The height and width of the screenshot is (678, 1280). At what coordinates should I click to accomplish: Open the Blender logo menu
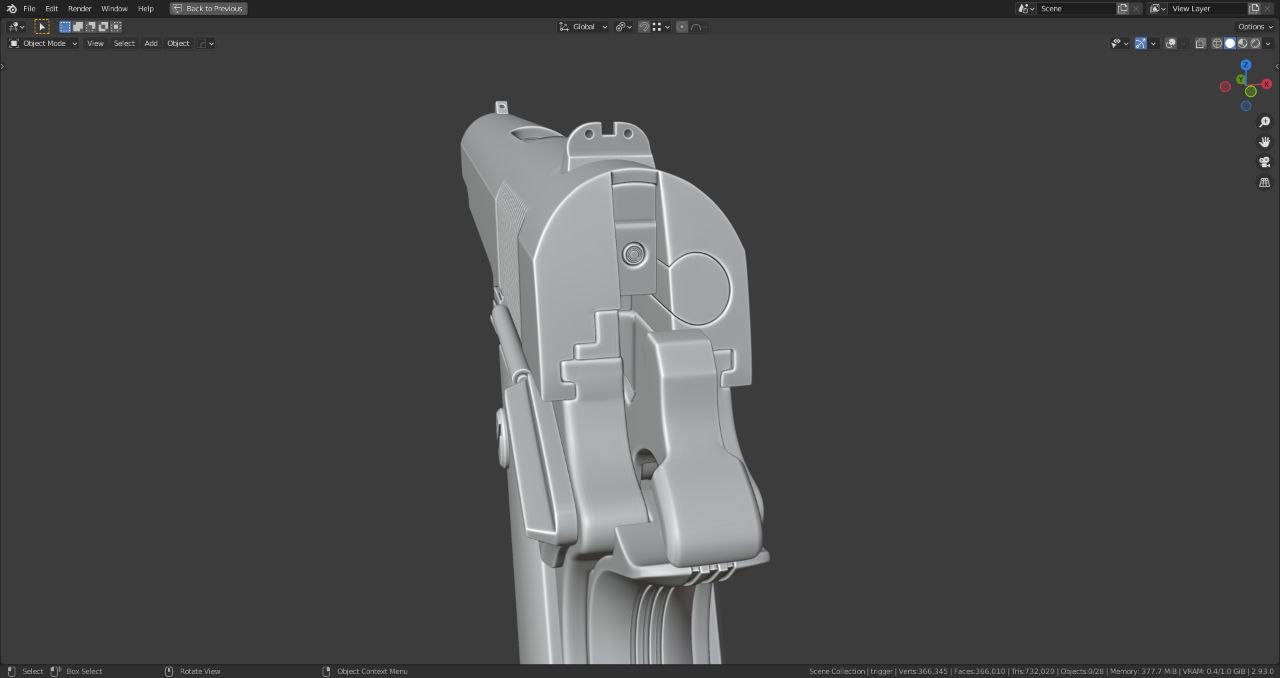[11, 8]
